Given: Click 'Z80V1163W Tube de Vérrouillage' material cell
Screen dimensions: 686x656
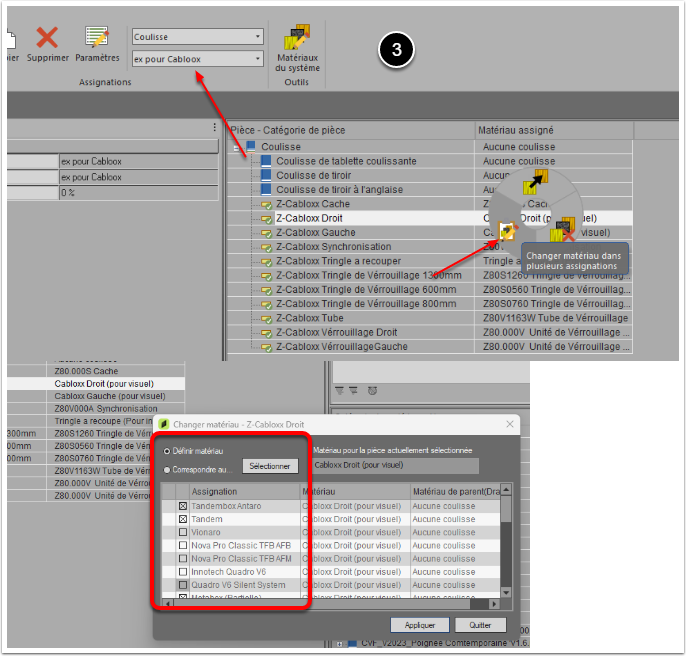Looking at the screenshot, I should [554, 318].
